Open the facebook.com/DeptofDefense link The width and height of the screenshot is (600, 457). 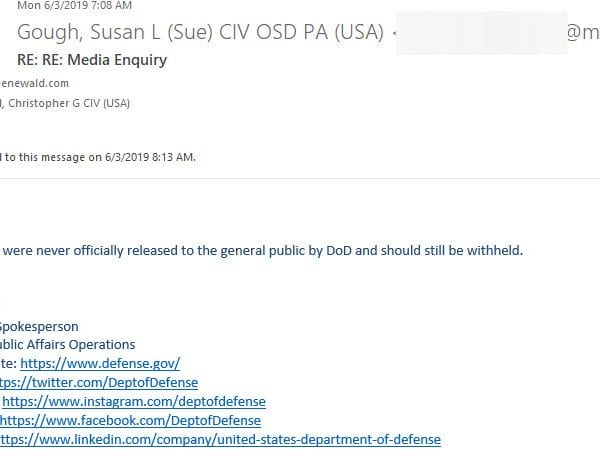(x=130, y=420)
